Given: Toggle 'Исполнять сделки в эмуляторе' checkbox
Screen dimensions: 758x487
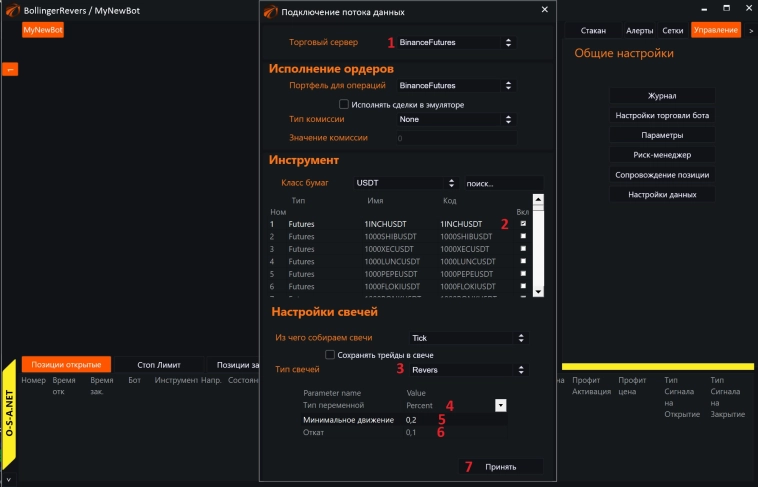Looking at the screenshot, I should (x=344, y=104).
